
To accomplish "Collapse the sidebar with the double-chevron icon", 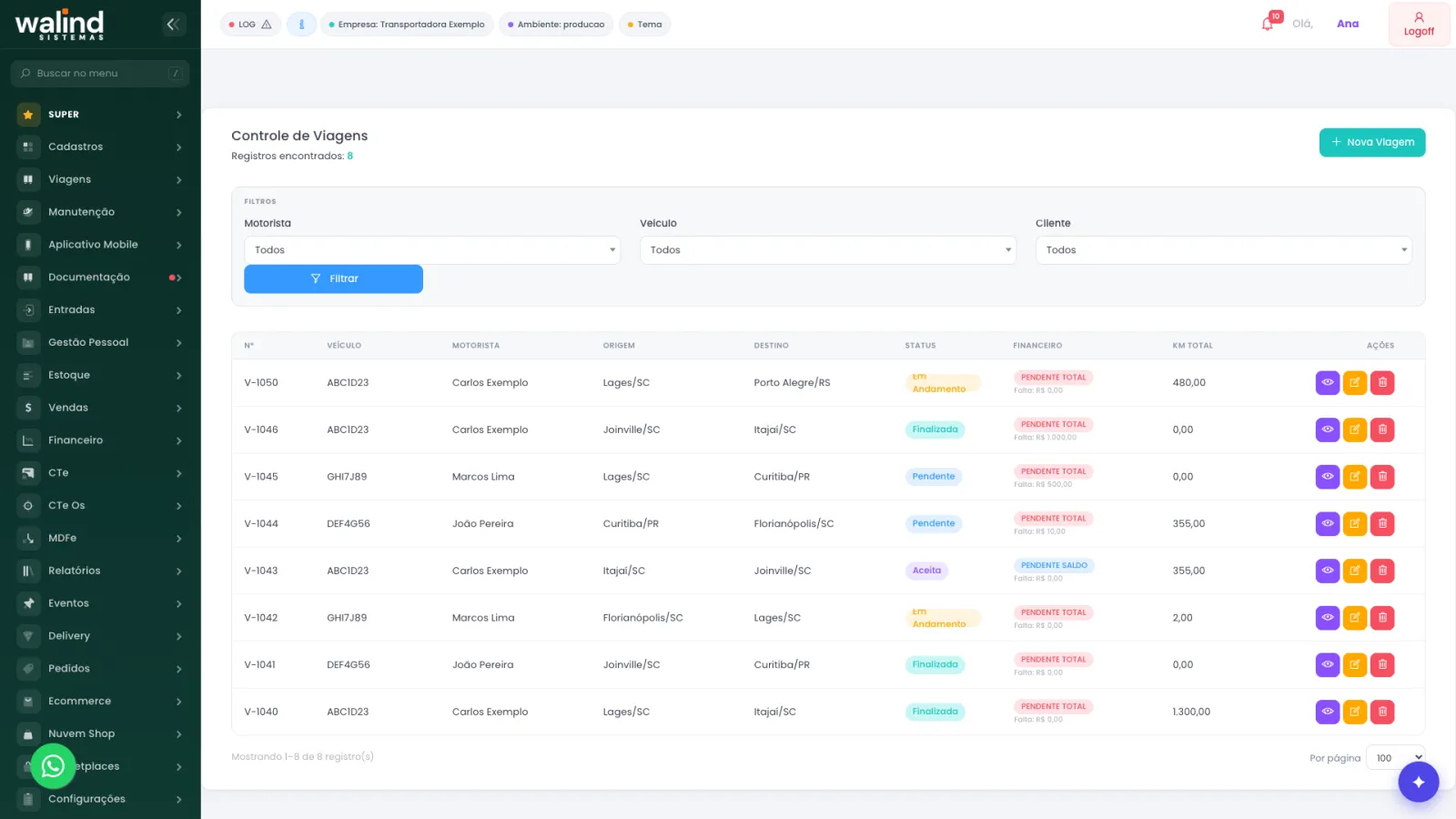I will (174, 25).
